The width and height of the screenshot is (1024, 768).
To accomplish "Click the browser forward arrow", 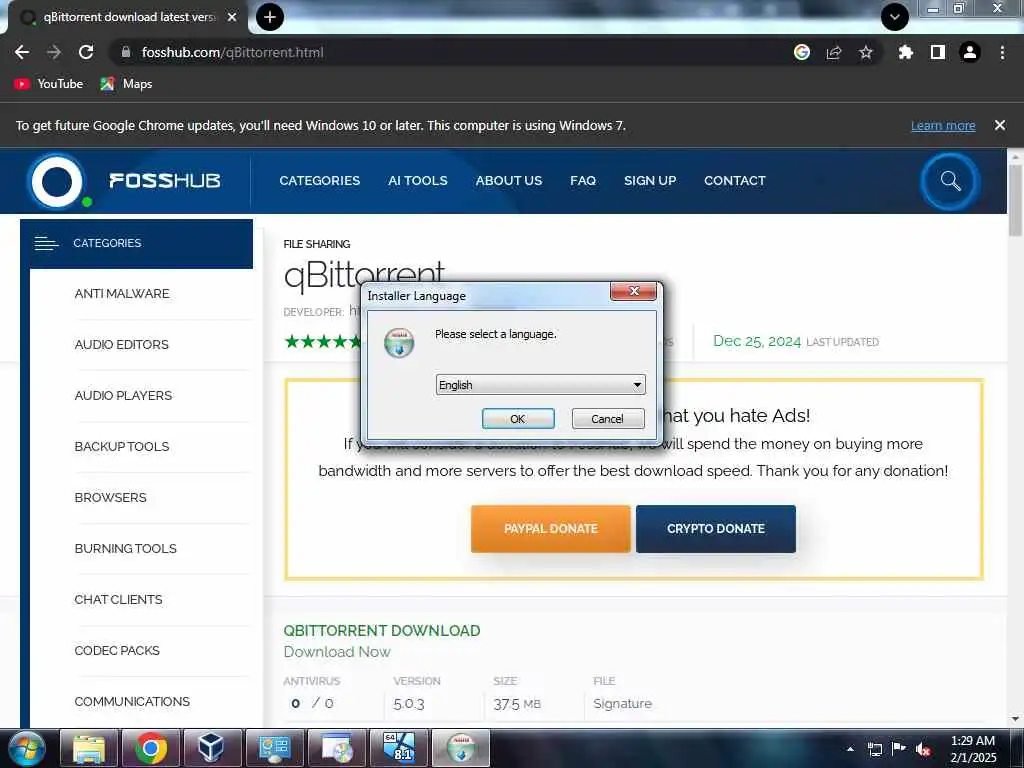I will [54, 52].
